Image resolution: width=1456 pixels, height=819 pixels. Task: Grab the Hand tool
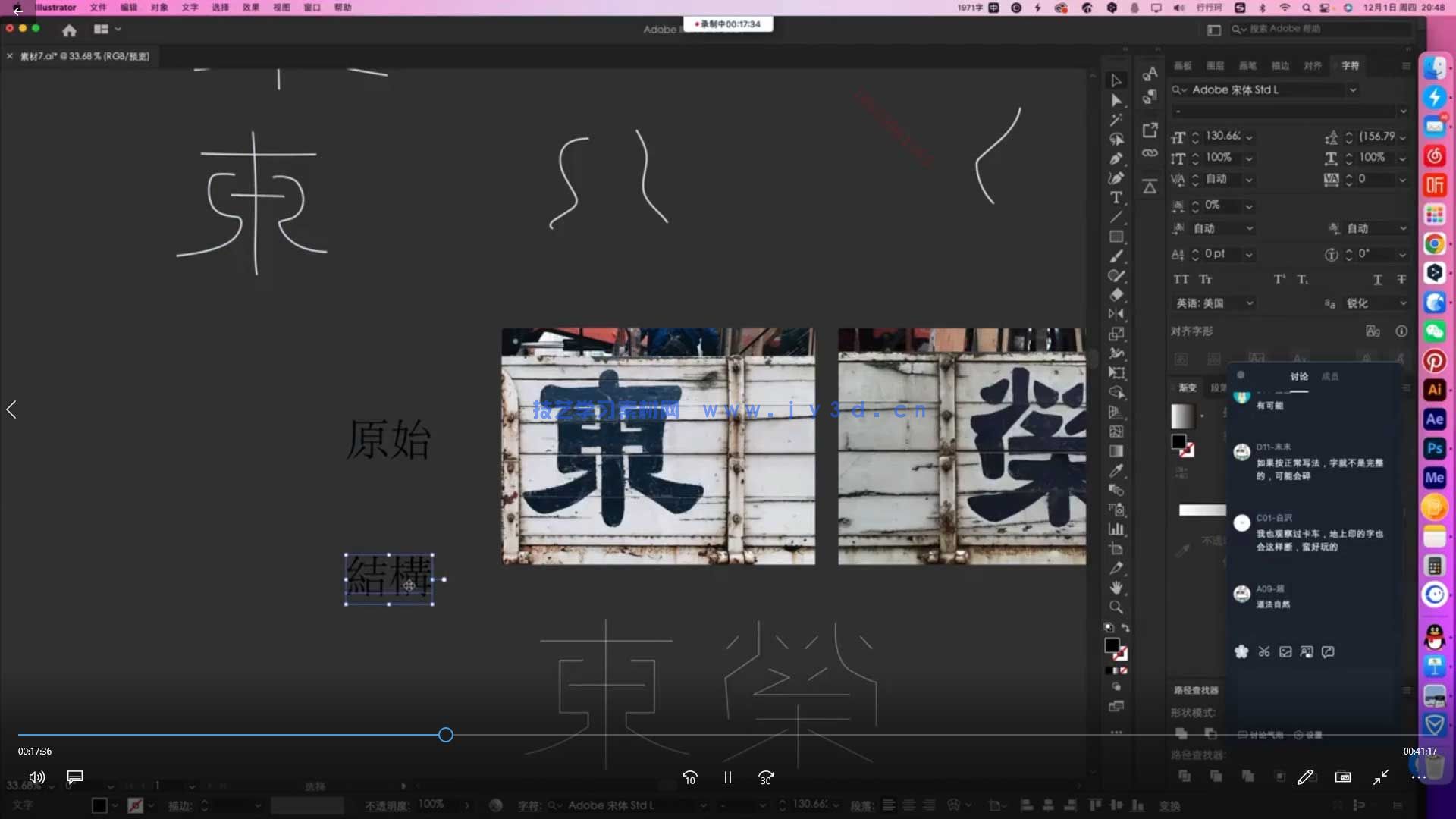1117,588
